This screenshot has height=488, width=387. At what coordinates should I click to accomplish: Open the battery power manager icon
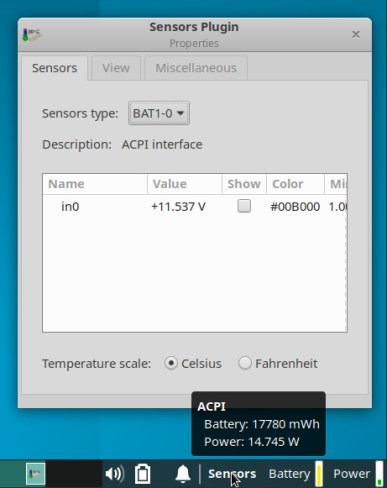143,474
